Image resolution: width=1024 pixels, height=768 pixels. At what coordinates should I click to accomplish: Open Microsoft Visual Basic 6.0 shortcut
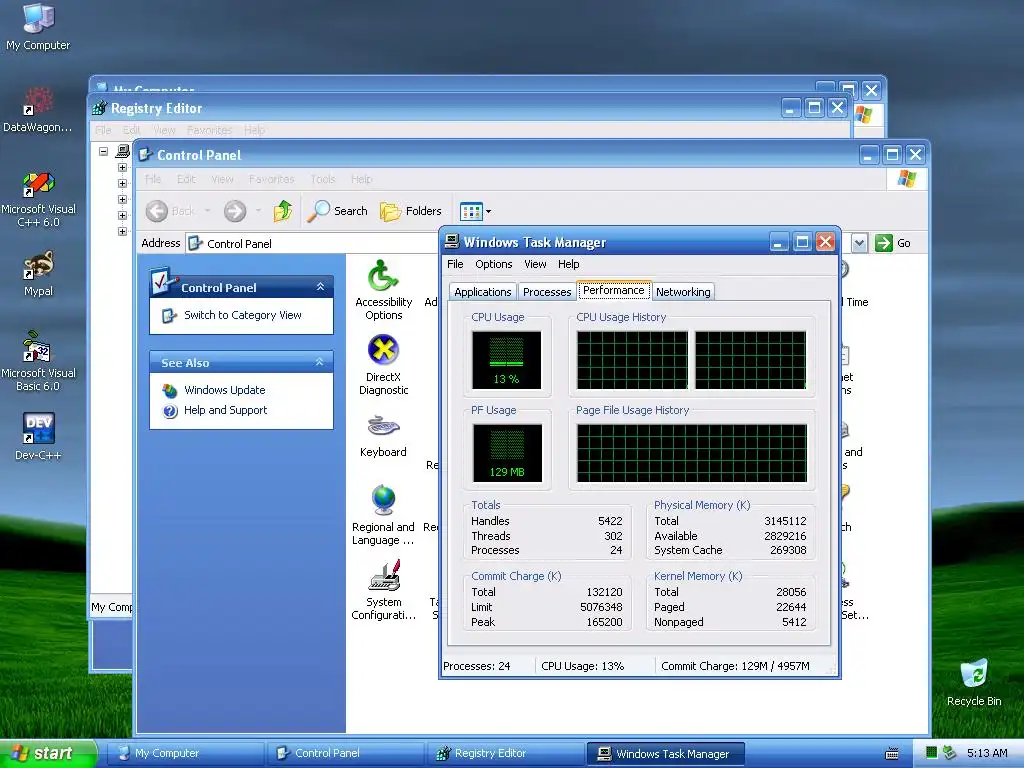click(38, 361)
